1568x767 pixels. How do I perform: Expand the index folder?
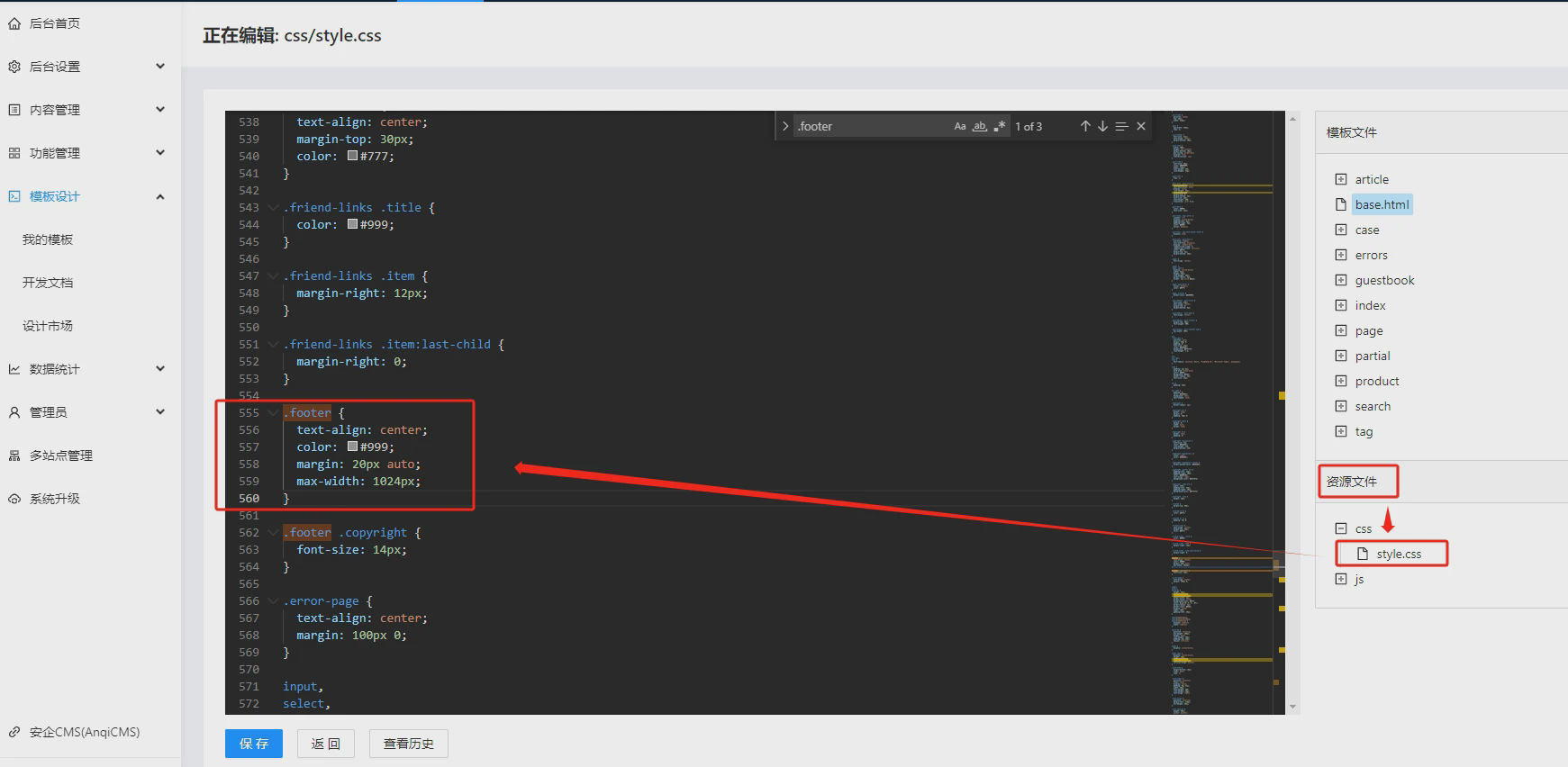(1341, 305)
